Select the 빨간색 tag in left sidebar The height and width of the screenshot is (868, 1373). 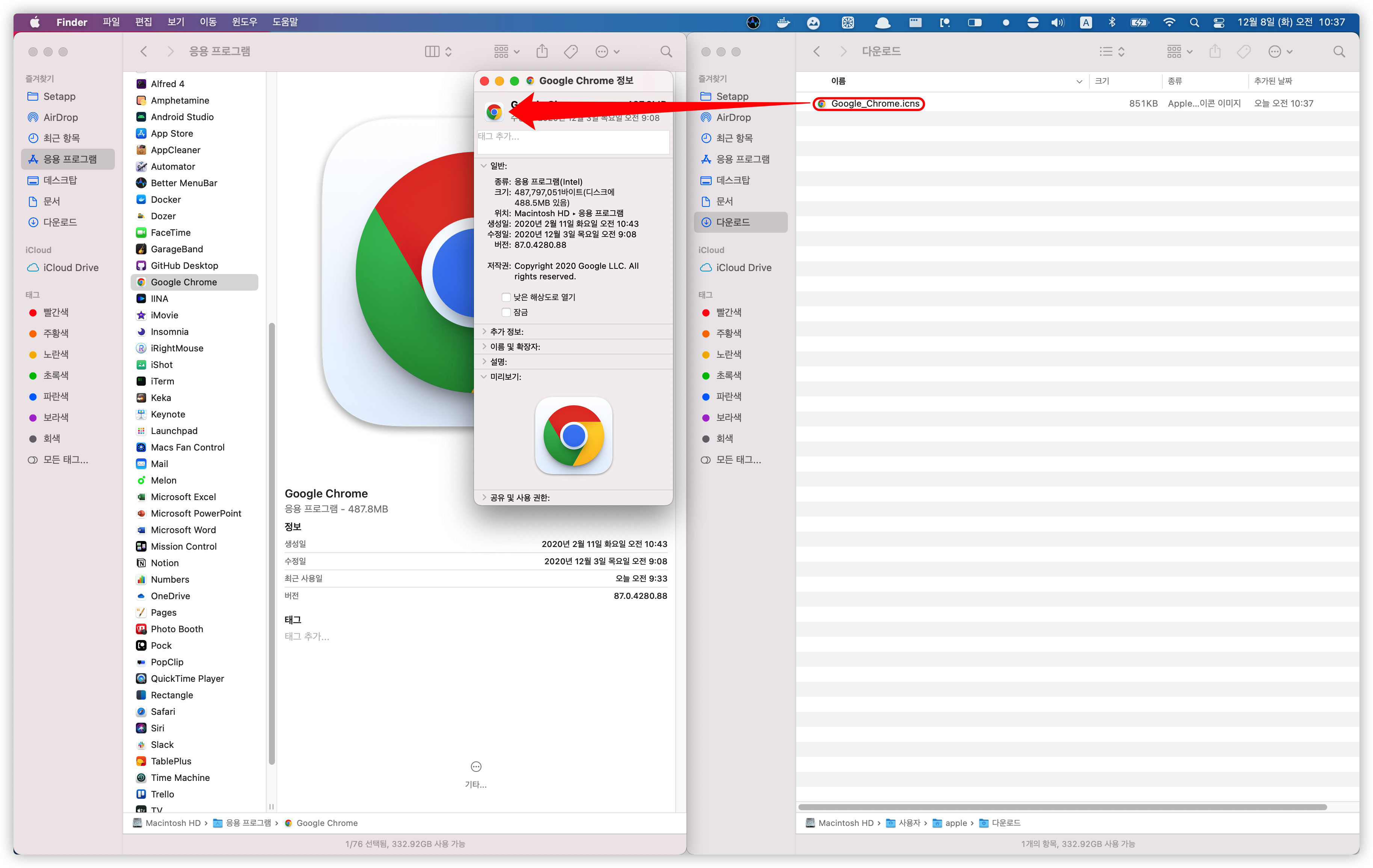pyautogui.click(x=56, y=312)
